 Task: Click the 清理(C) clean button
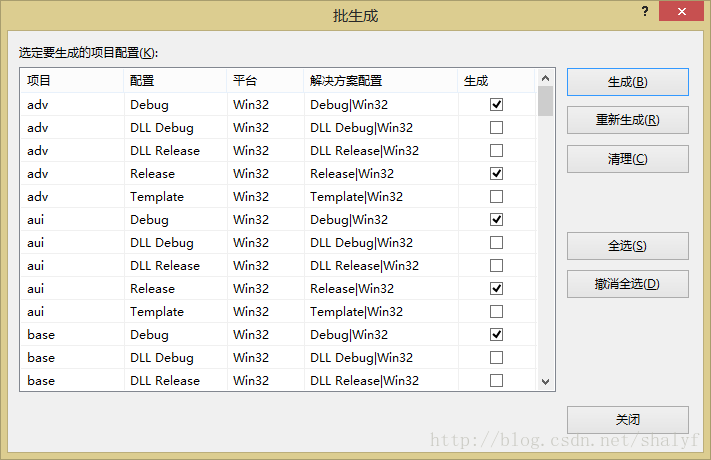tap(628, 159)
